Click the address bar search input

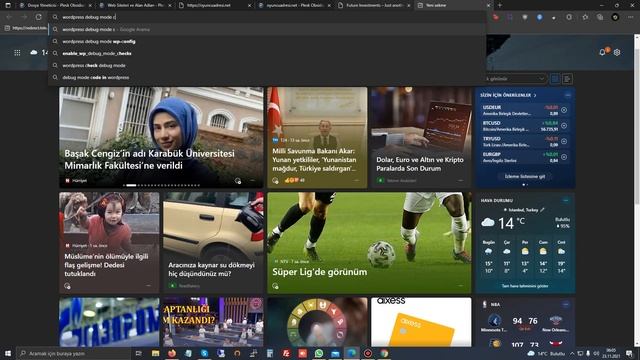point(267,17)
